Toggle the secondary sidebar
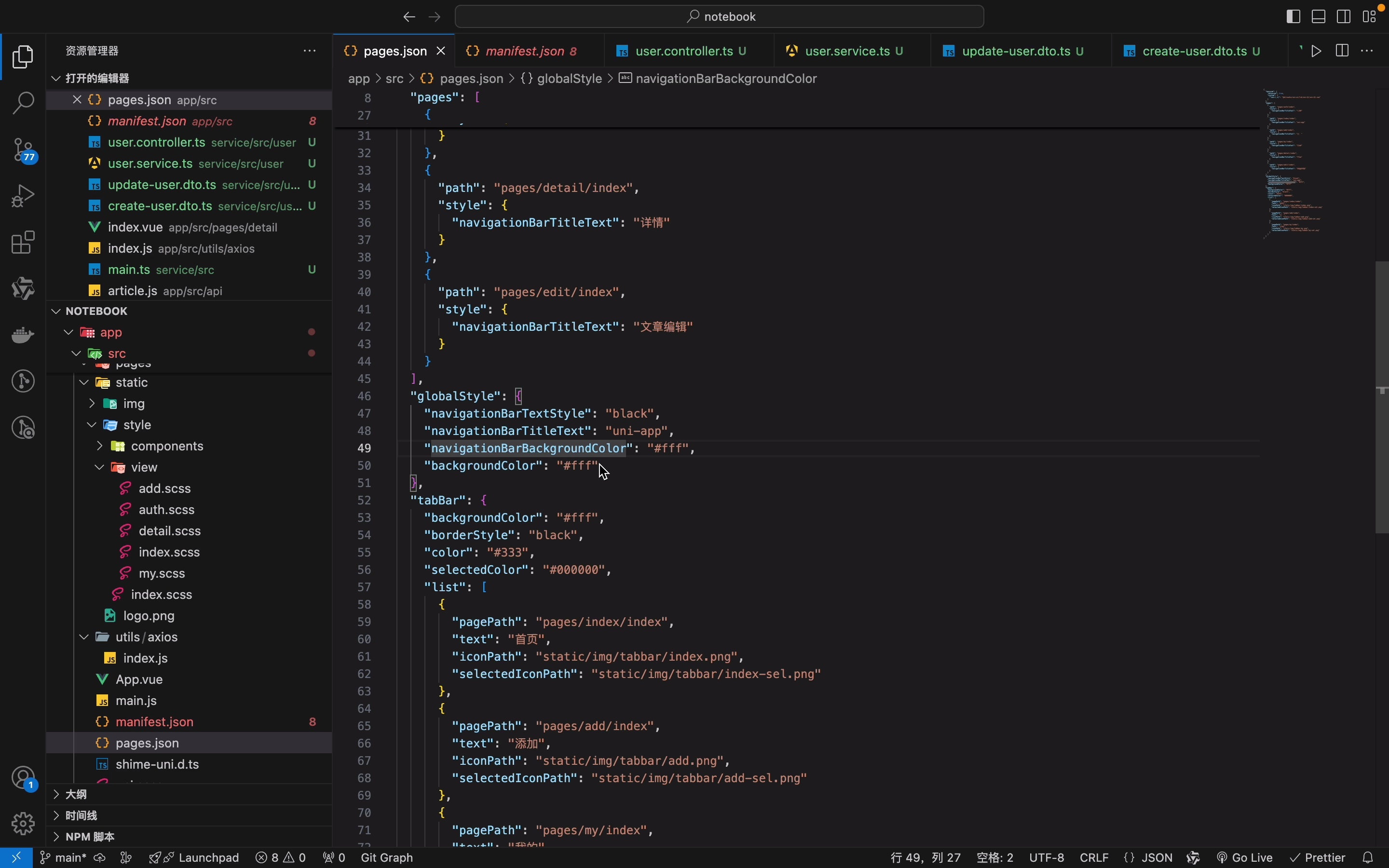This screenshot has height=868, width=1389. (x=1343, y=16)
